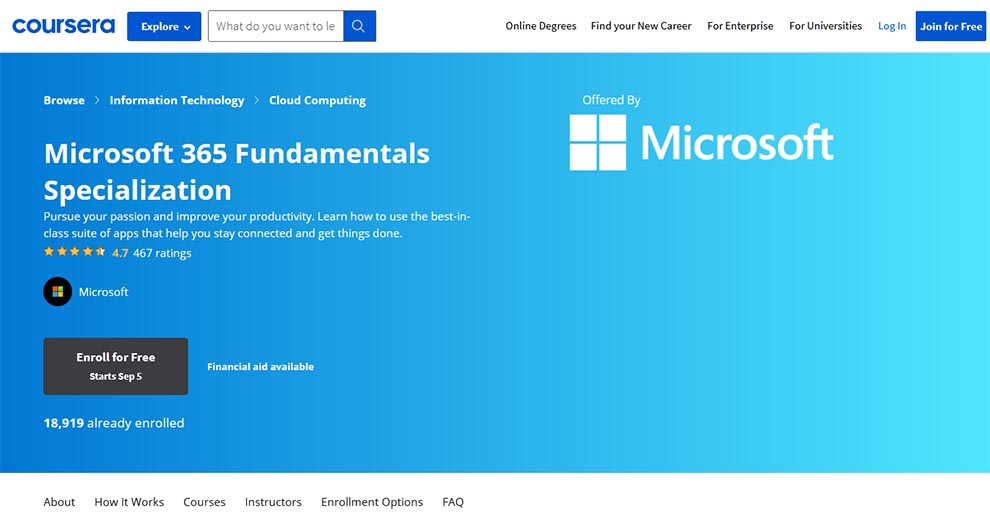Image resolution: width=990 pixels, height=528 pixels.
Task: Switch to the Courses tab
Action: 204,502
